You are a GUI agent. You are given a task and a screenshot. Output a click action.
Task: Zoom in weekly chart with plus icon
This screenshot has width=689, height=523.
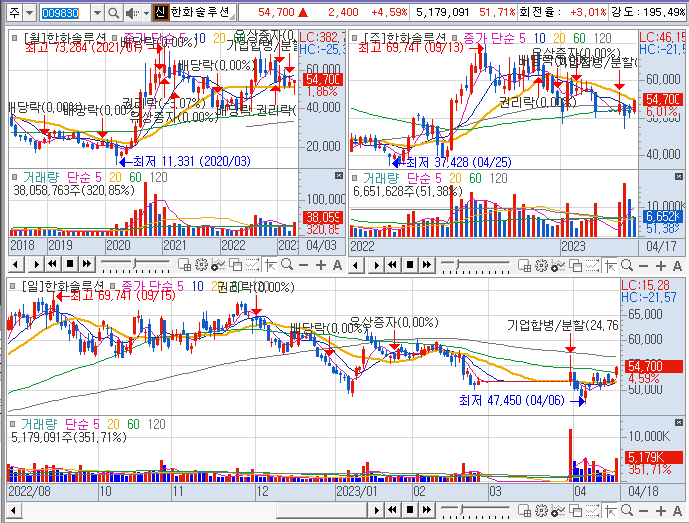pos(661,266)
